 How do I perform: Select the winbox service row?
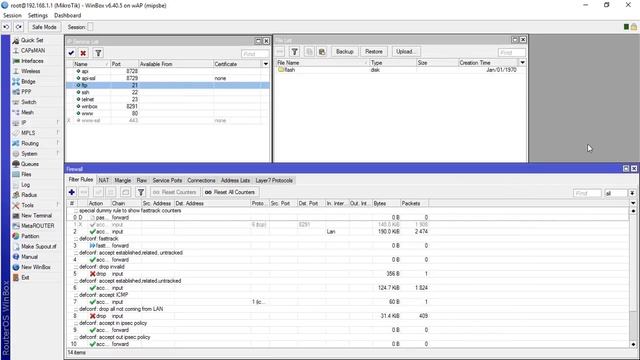[168, 107]
